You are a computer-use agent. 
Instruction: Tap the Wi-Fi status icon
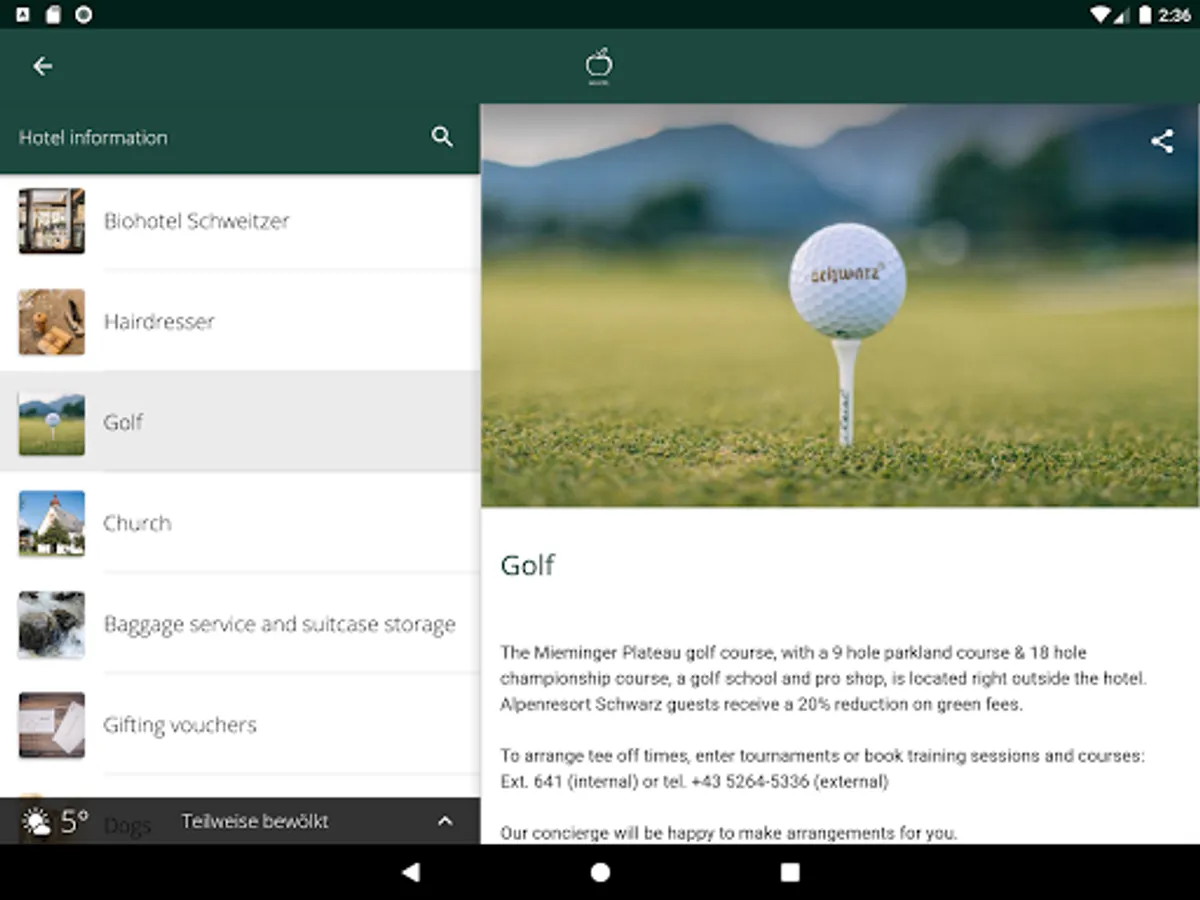(1101, 15)
